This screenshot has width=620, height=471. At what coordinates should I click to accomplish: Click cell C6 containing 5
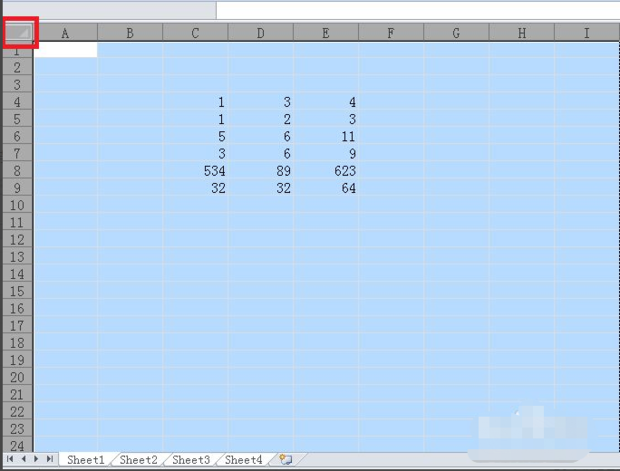[x=195, y=136]
